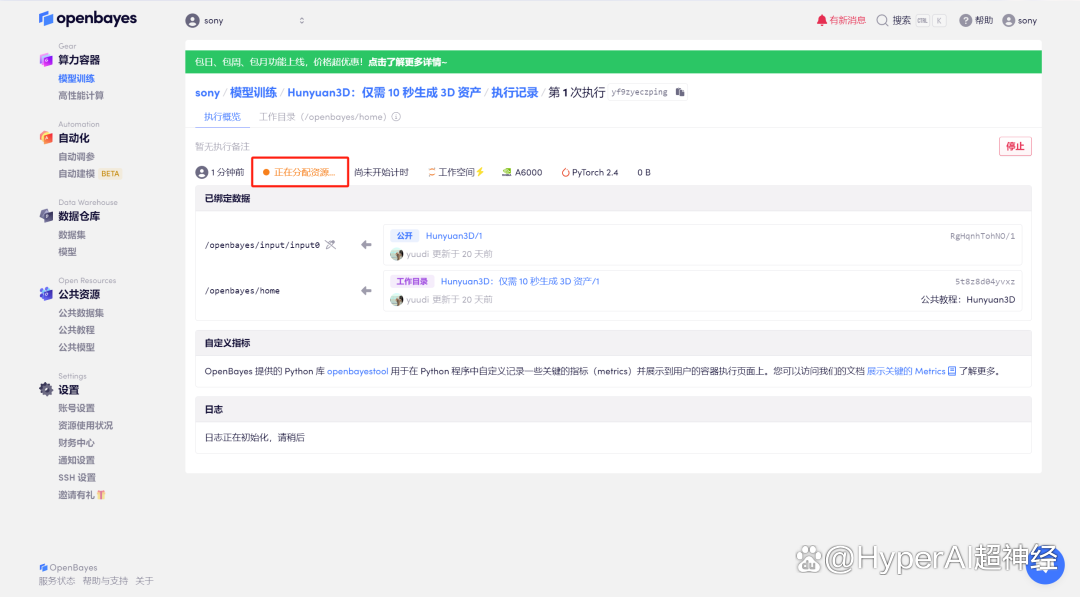Click the info icon beside 工作目录 tab
The image size is (1080, 597).
click(x=396, y=117)
